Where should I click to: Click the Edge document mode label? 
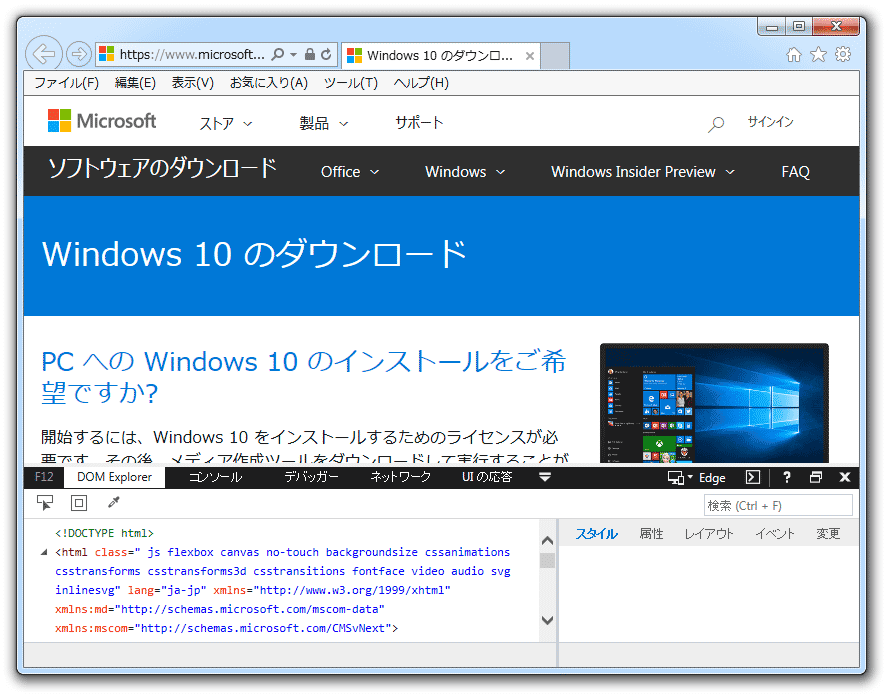(x=712, y=478)
